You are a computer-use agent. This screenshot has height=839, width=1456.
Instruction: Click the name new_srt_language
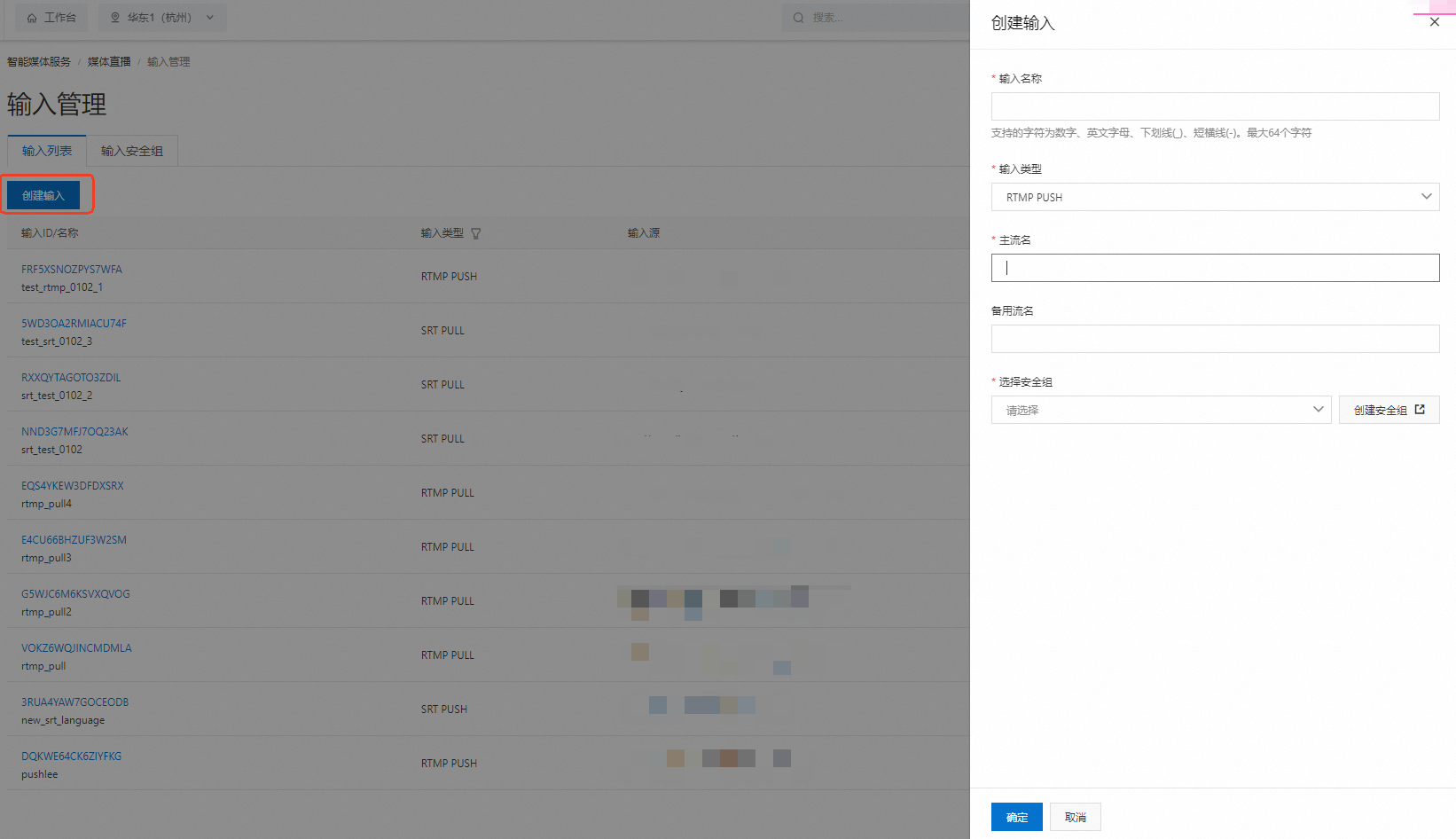click(x=63, y=720)
